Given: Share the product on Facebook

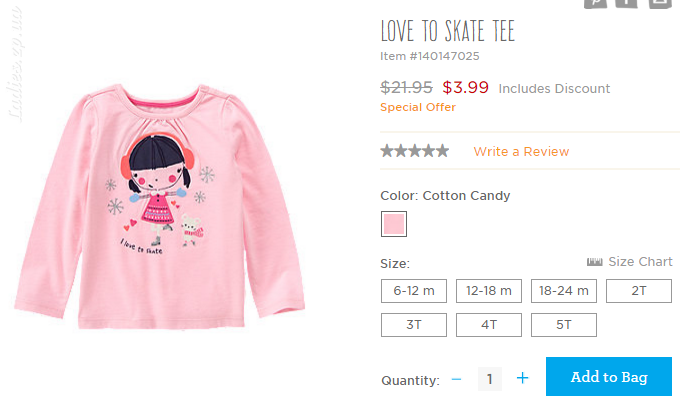Looking at the screenshot, I should (x=626, y=3).
